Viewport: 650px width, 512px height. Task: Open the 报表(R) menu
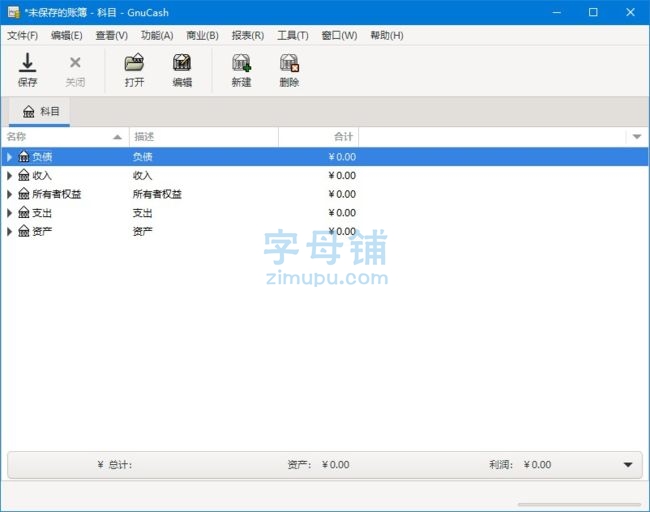click(247, 36)
